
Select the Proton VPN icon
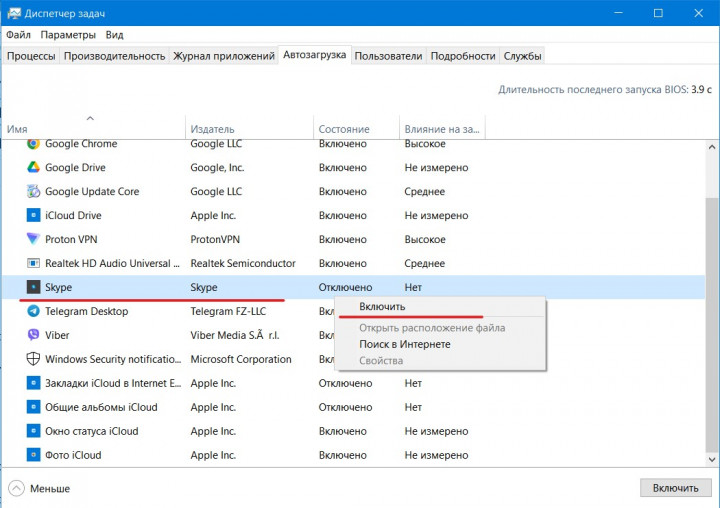coord(33,240)
